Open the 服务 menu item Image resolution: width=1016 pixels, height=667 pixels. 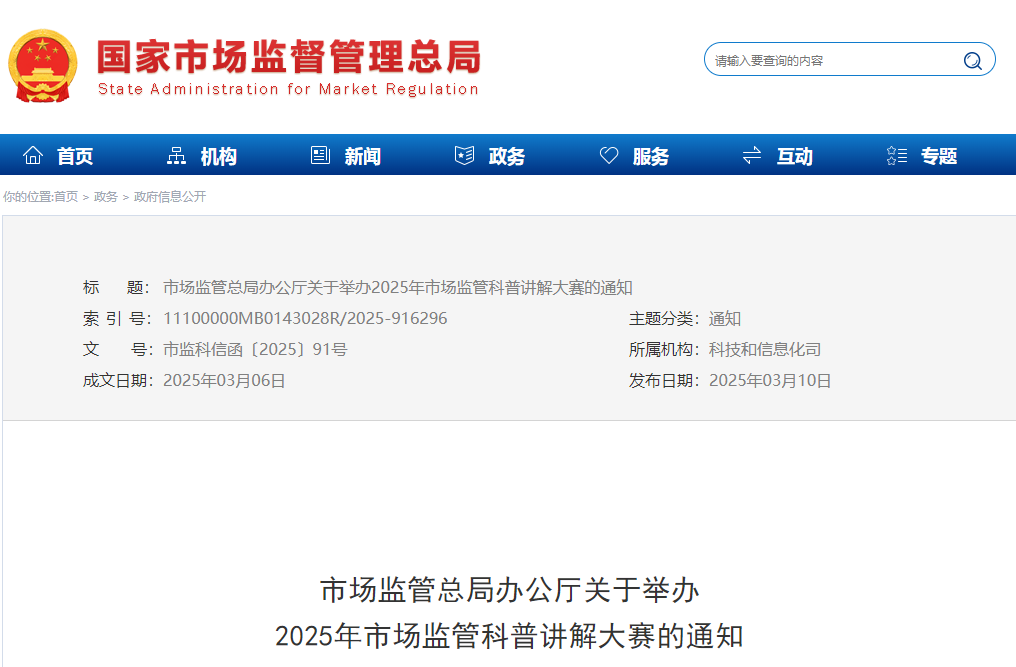(651, 156)
